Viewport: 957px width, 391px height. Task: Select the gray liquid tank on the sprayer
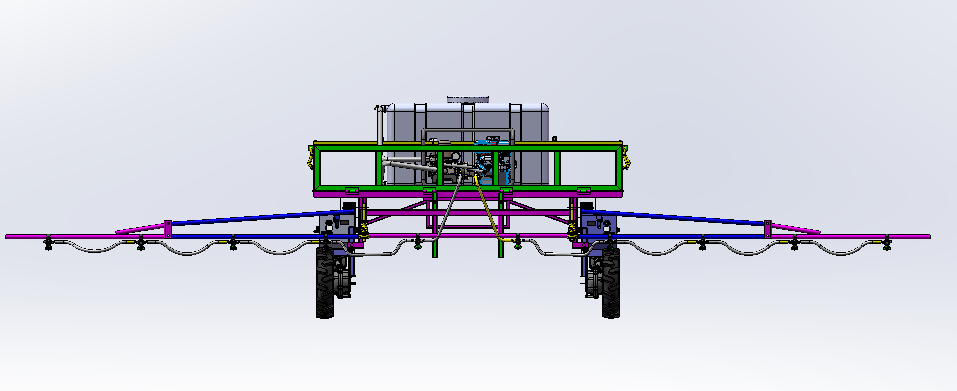(x=467, y=143)
